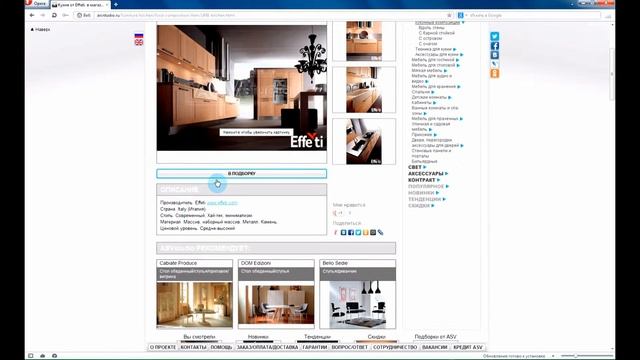Open ПОМОЩЬ in footer menu

point(221,347)
